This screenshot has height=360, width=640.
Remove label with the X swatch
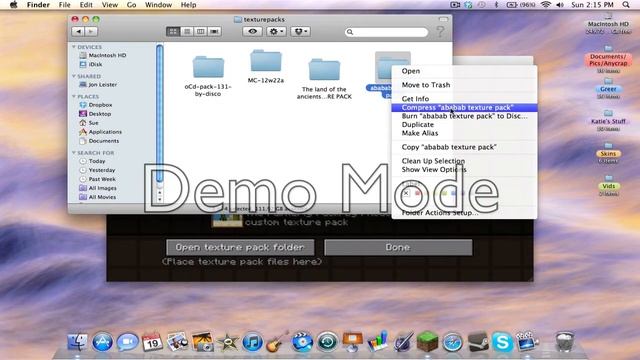coord(406,193)
